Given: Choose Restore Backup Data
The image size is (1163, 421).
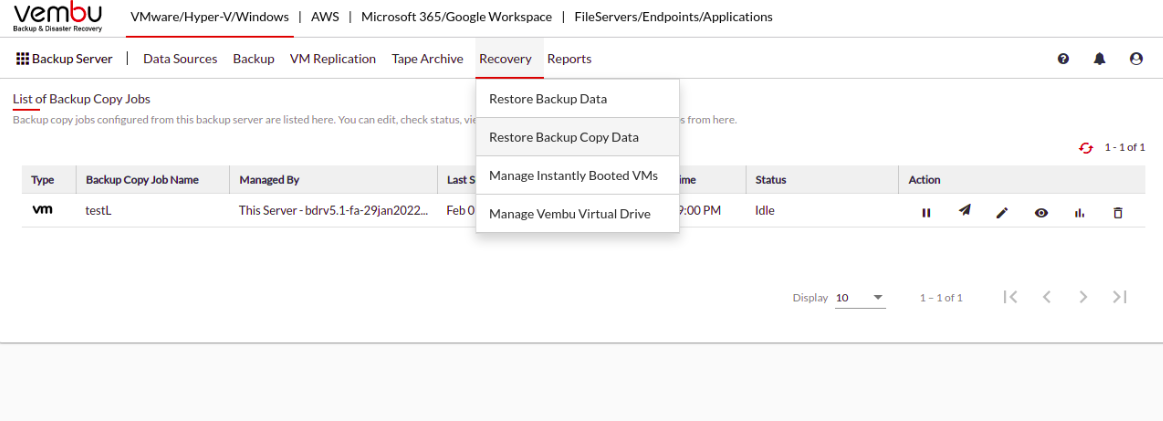Looking at the screenshot, I should pos(577,99).
